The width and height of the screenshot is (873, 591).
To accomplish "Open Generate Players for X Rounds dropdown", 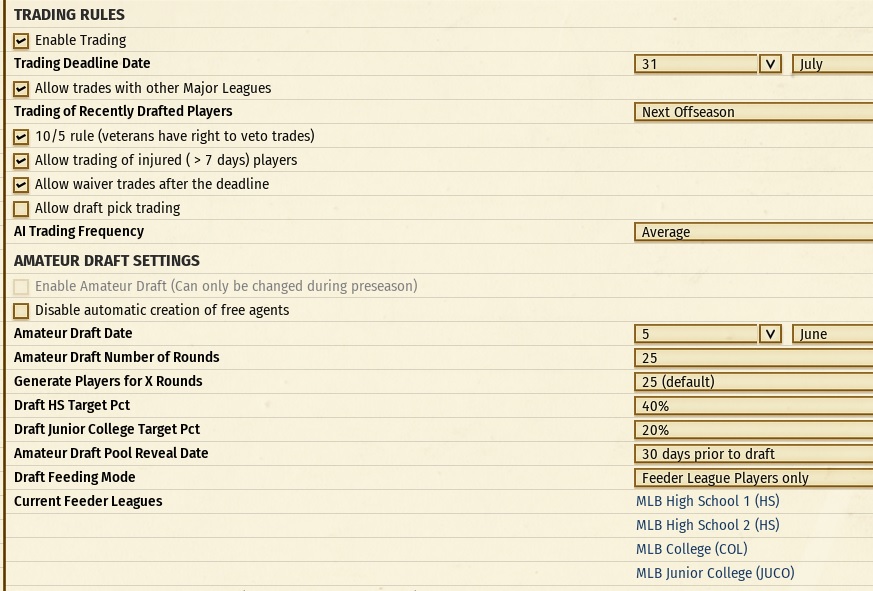I will coord(753,382).
